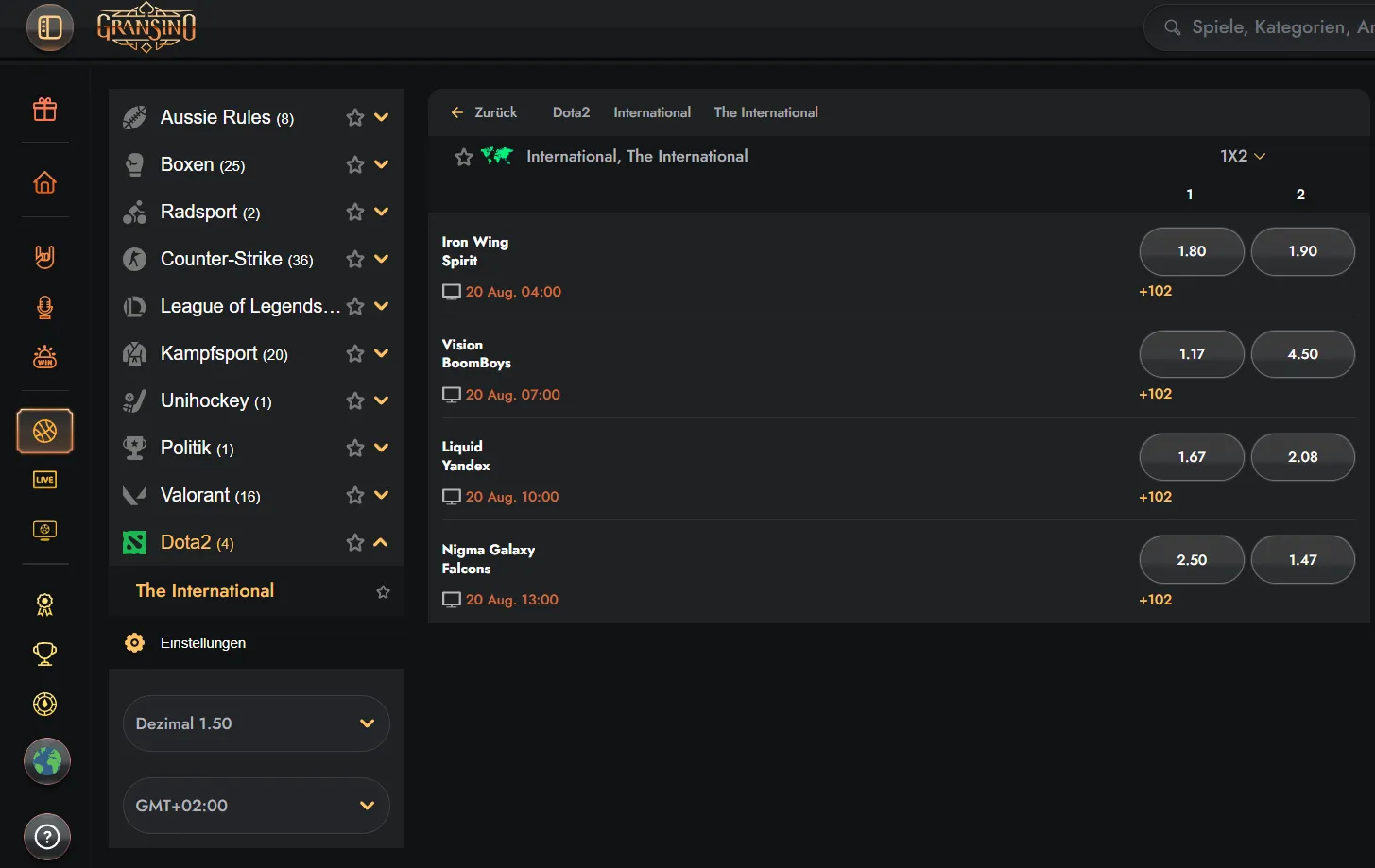Bet on Falcons at 1.47
This screenshot has height=868, width=1375.
[1303, 560]
